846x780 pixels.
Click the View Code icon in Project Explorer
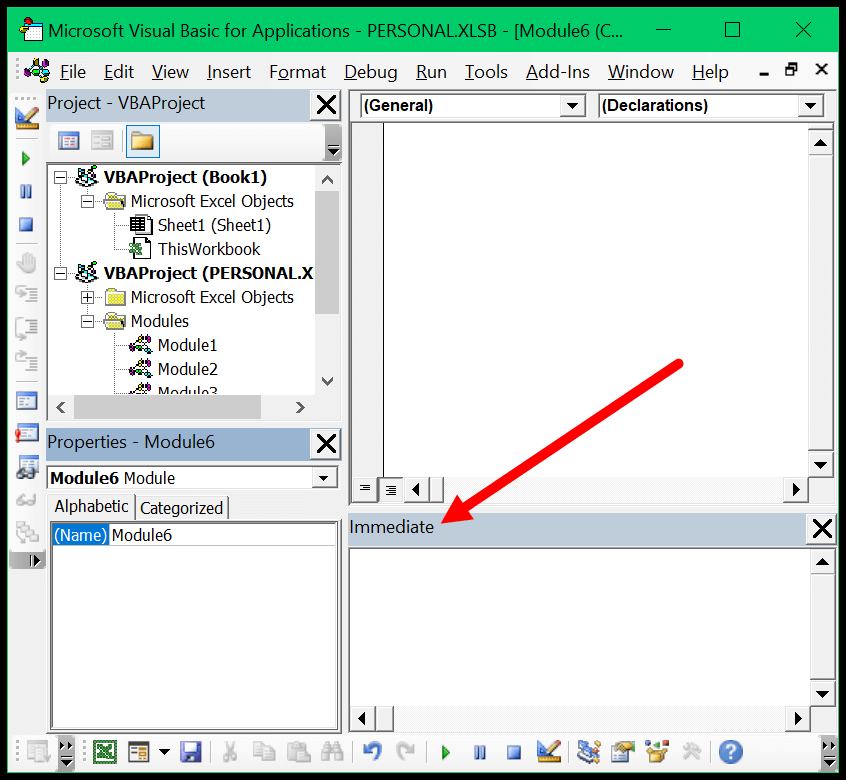[x=68, y=140]
